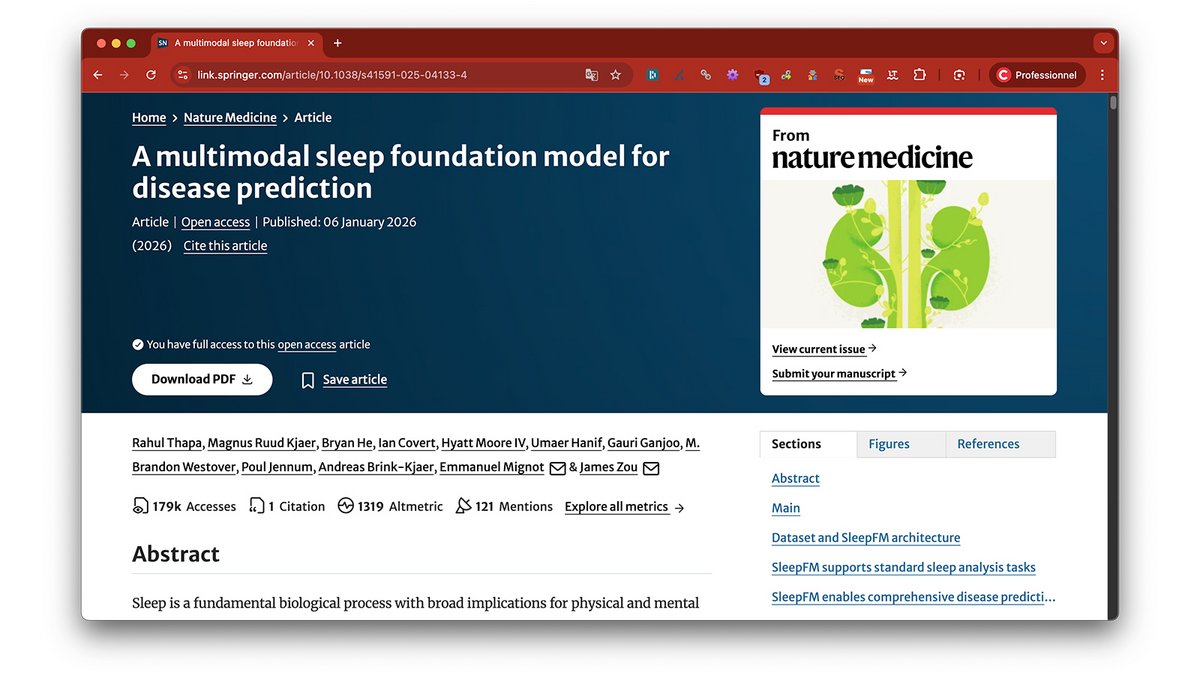Click the address bar URL field
1200x675 pixels.
(380, 75)
